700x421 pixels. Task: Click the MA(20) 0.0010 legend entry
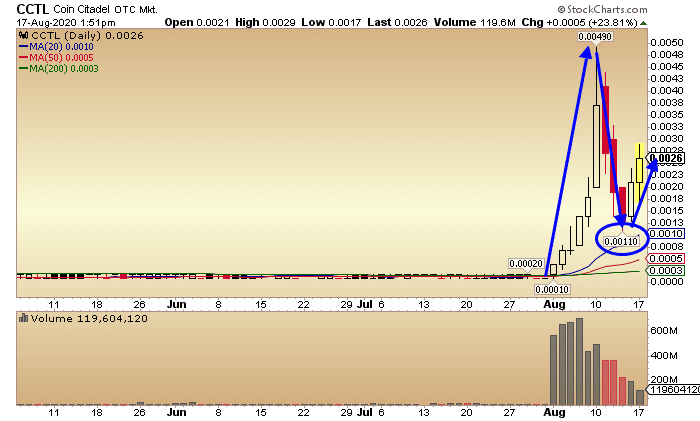[x=57, y=47]
